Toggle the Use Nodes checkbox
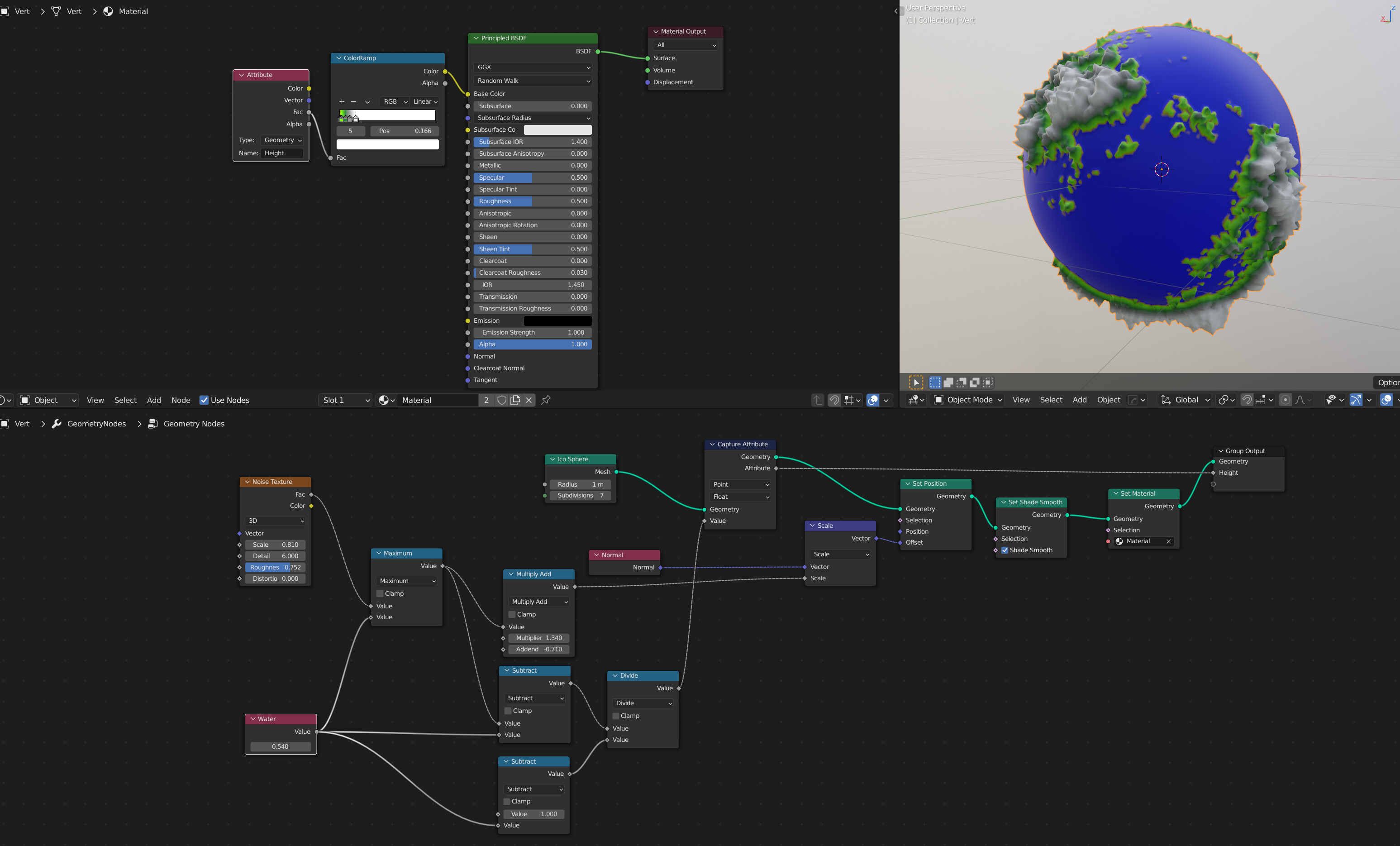Viewport: 1400px width, 846px height. tap(204, 400)
